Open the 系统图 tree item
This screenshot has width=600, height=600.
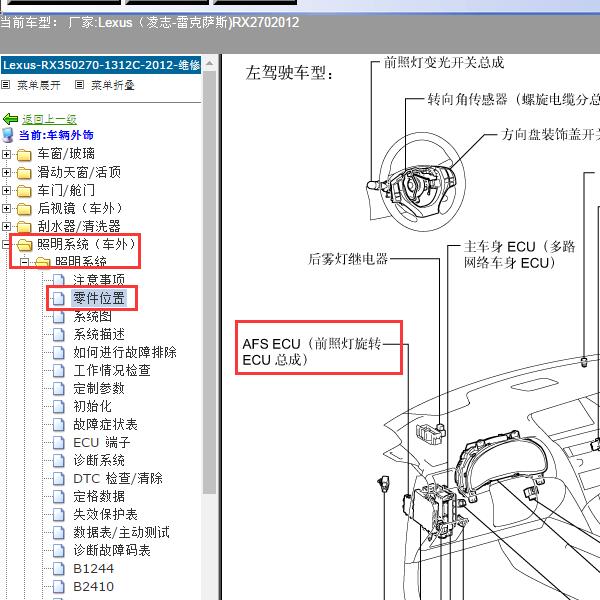93,316
